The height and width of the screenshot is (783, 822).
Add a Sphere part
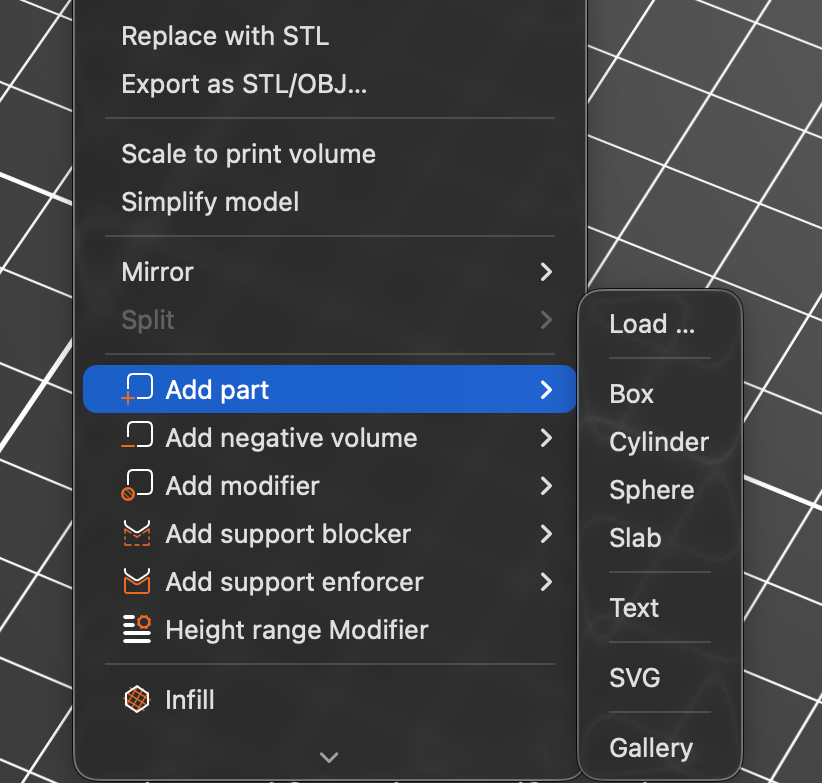660,490
